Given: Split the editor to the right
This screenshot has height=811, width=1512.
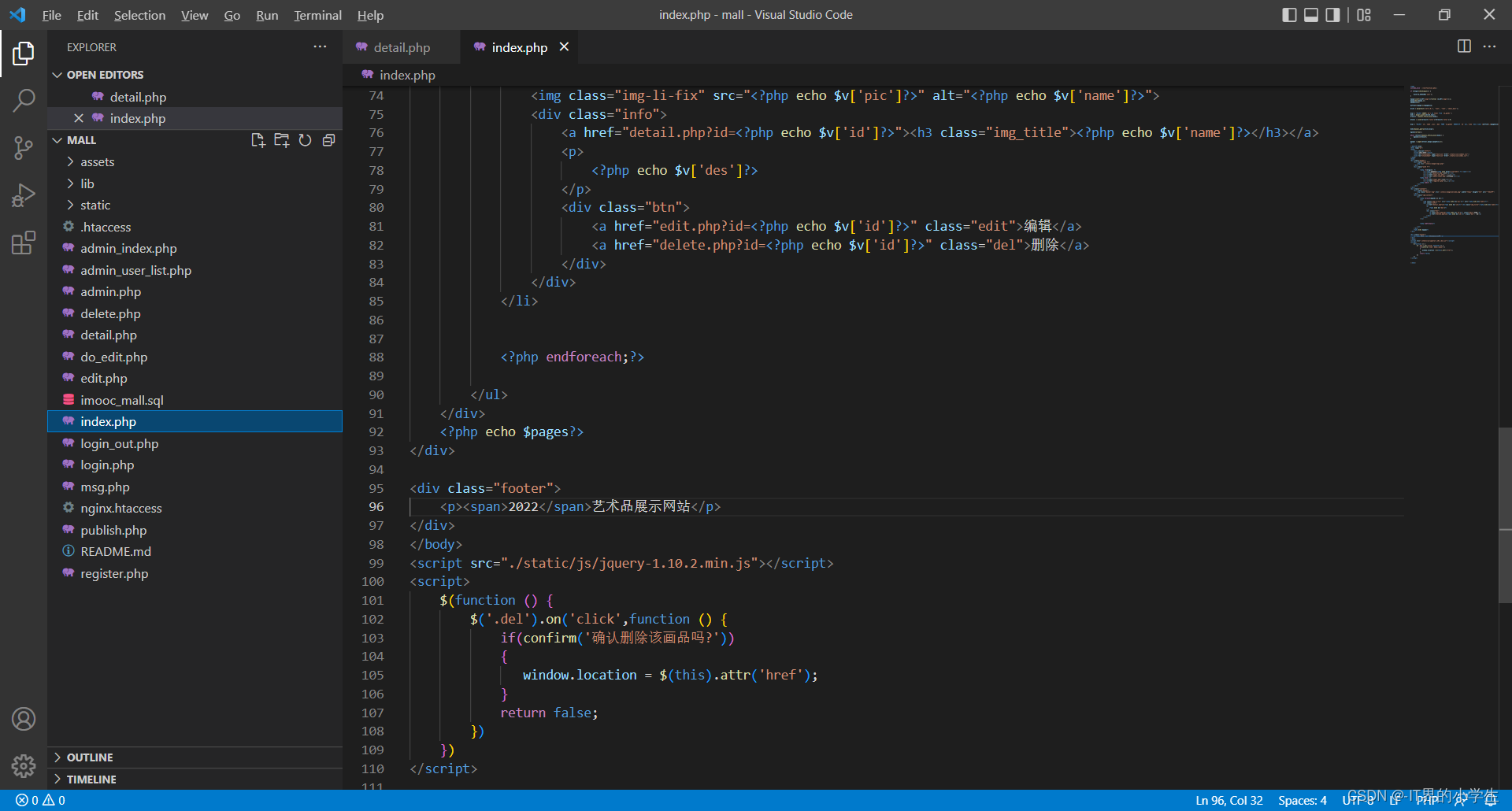Looking at the screenshot, I should click(x=1464, y=47).
